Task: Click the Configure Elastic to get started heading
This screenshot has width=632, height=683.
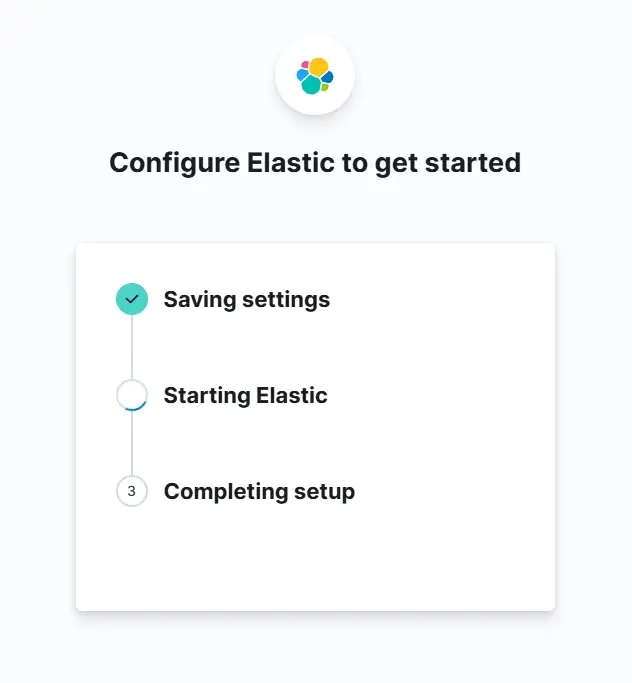Action: [x=315, y=163]
